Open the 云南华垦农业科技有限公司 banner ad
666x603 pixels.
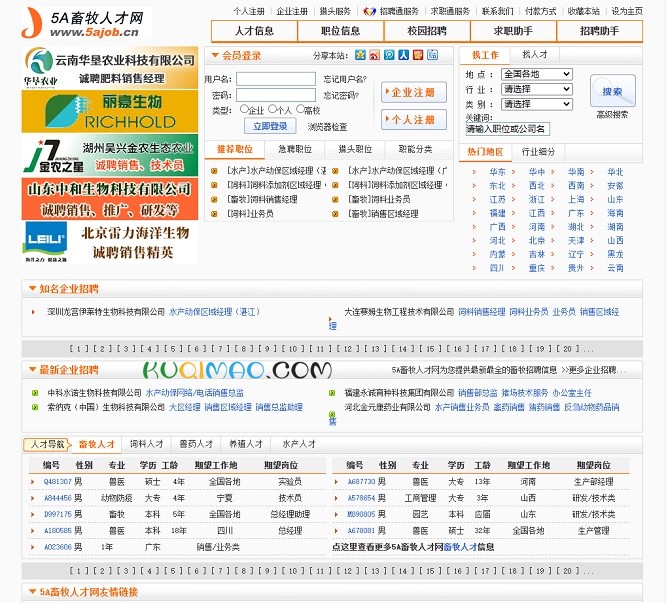110,68
